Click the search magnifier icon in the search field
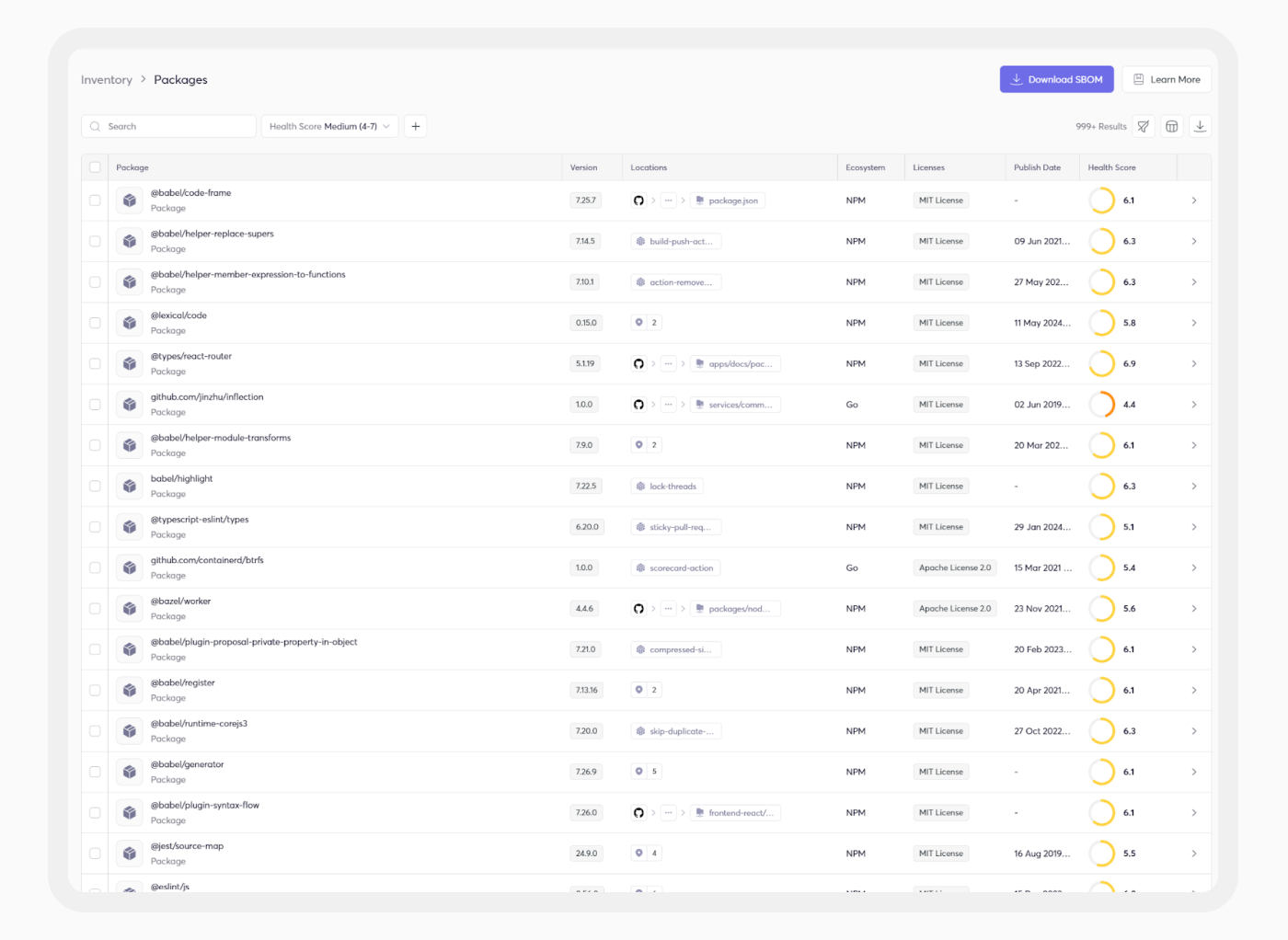 click(x=96, y=126)
